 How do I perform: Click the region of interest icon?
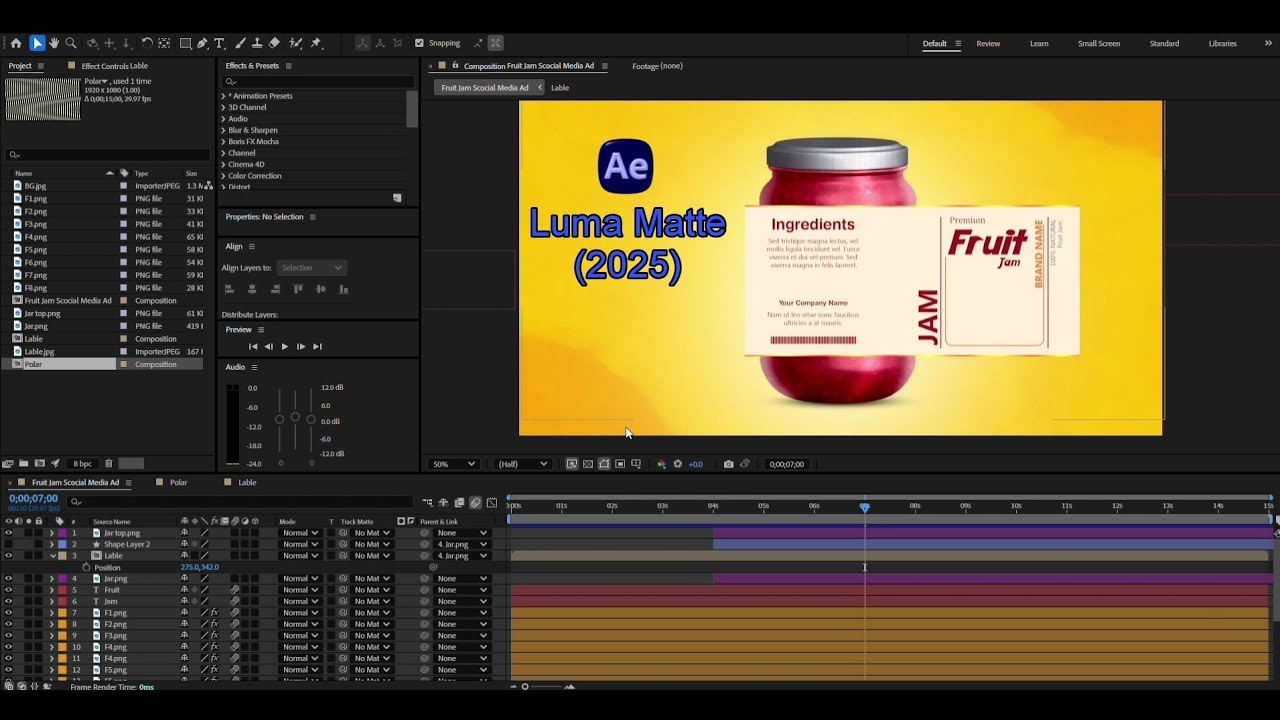coord(620,464)
